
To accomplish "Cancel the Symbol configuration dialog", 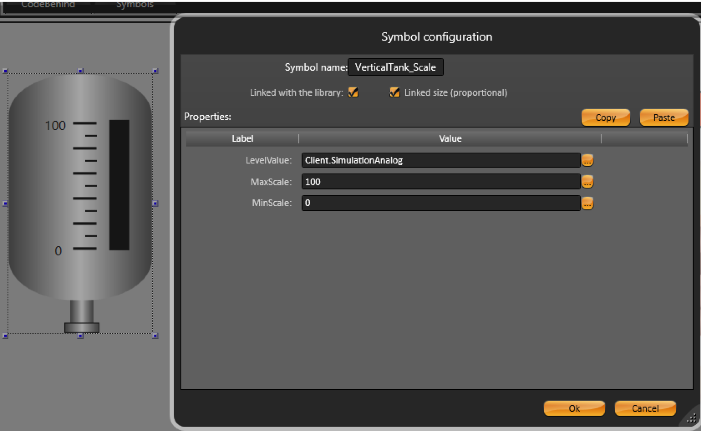I will tap(645, 408).
